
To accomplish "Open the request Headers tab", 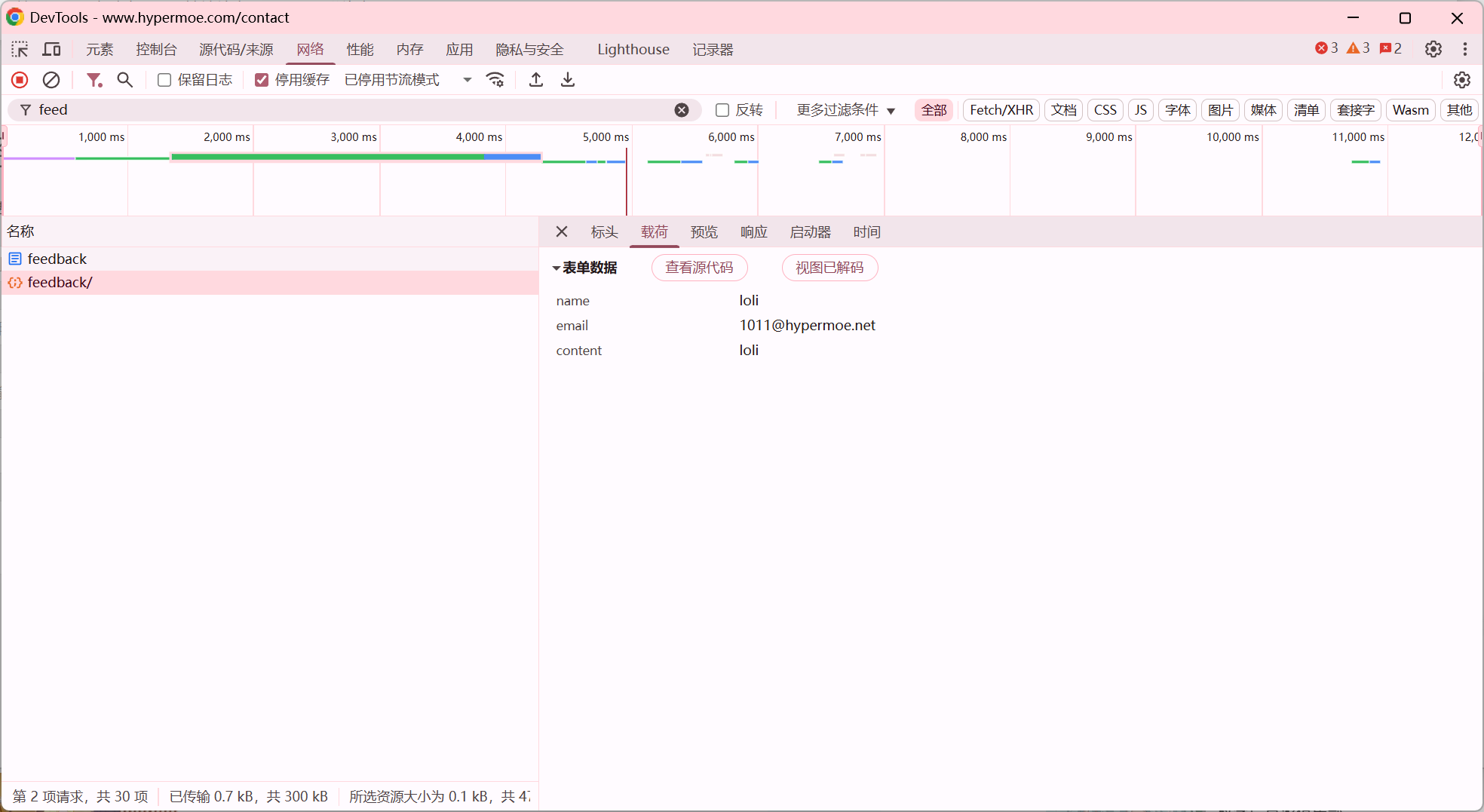I will tap(604, 232).
